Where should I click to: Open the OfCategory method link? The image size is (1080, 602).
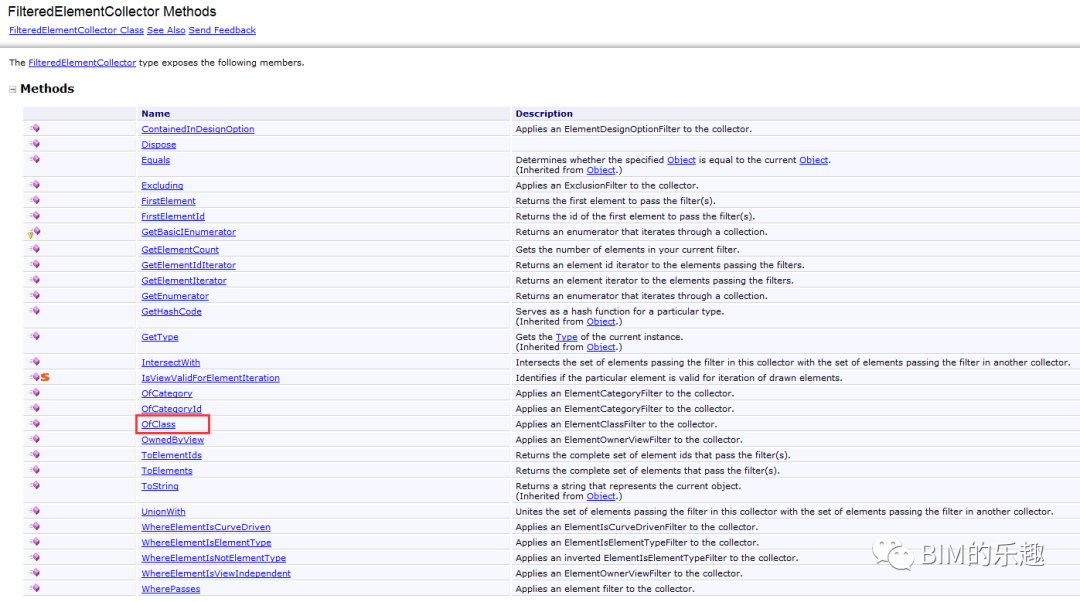[167, 393]
